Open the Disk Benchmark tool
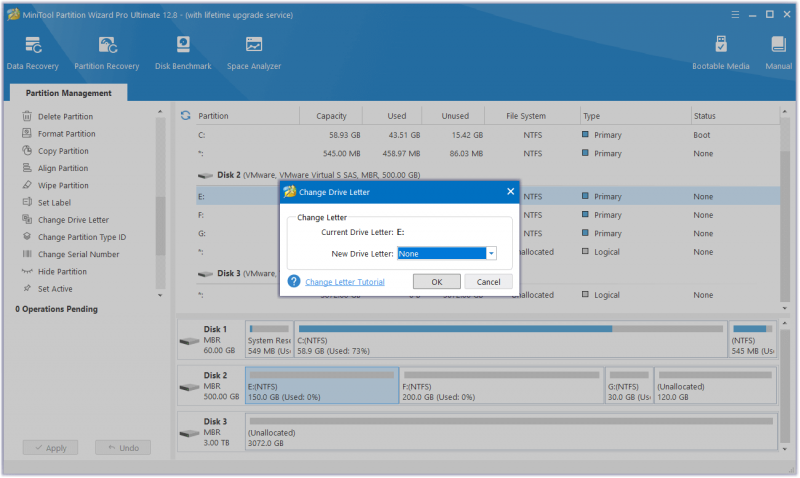800x478 pixels. 183,53
